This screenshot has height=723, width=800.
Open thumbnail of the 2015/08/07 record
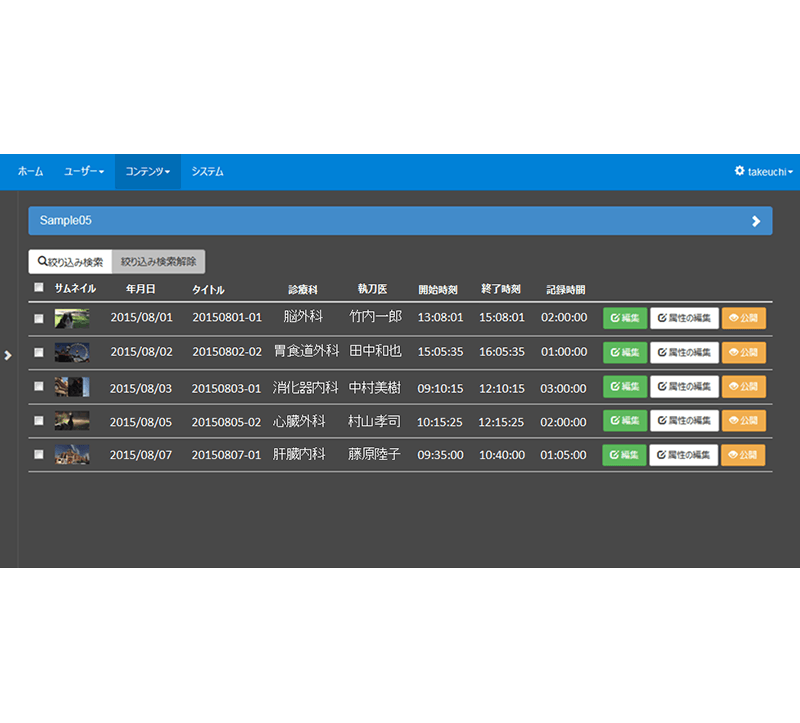pos(72,455)
